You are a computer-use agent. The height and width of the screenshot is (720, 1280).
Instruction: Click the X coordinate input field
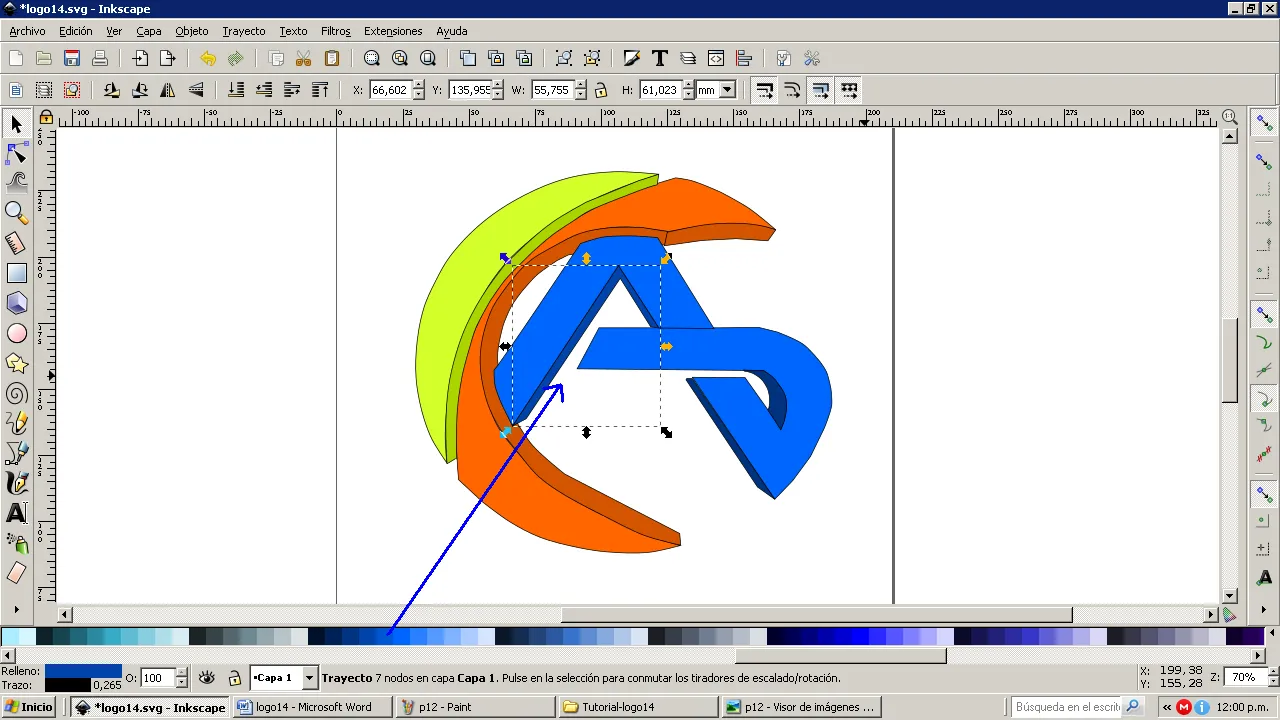pos(390,90)
